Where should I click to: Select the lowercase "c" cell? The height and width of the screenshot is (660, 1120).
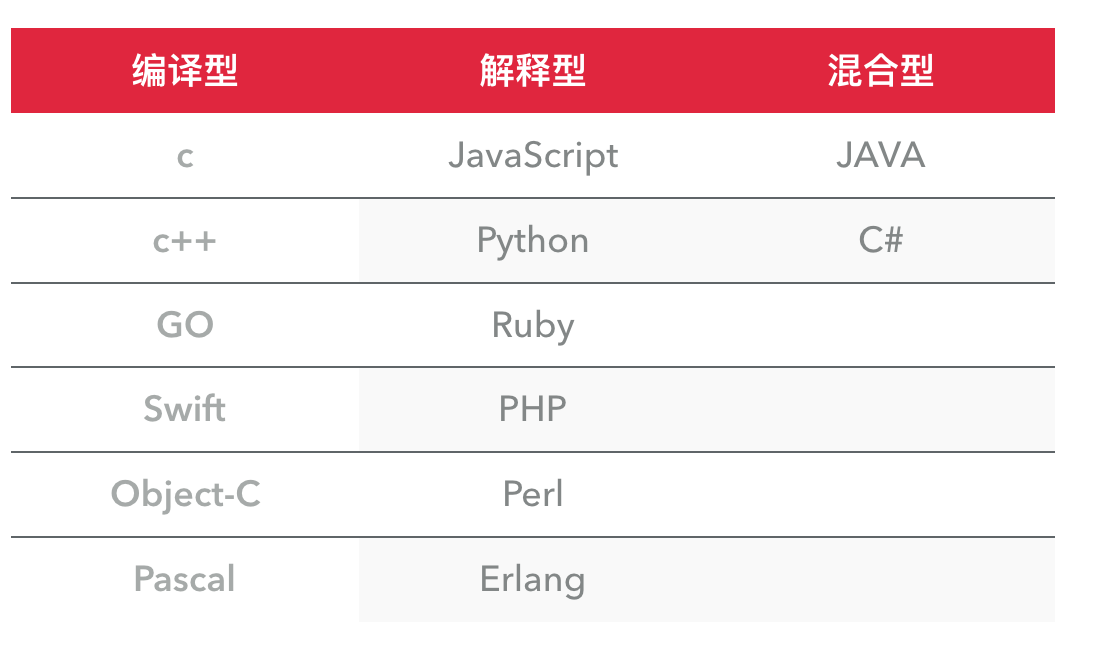click(185, 156)
